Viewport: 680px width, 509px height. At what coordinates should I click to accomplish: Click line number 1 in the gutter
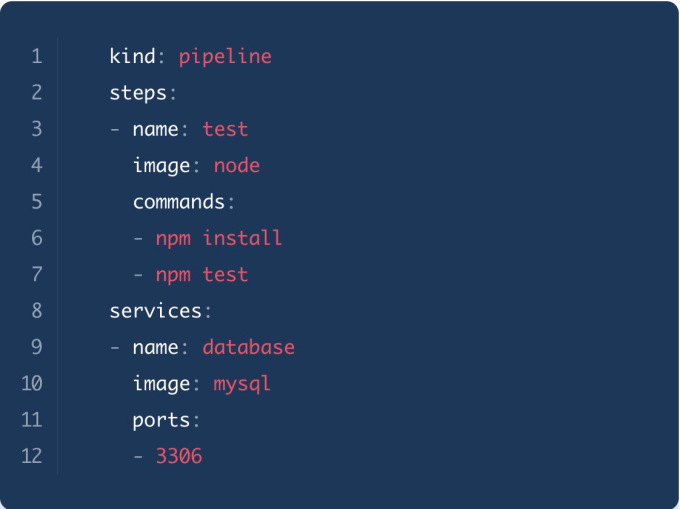tap(37, 57)
